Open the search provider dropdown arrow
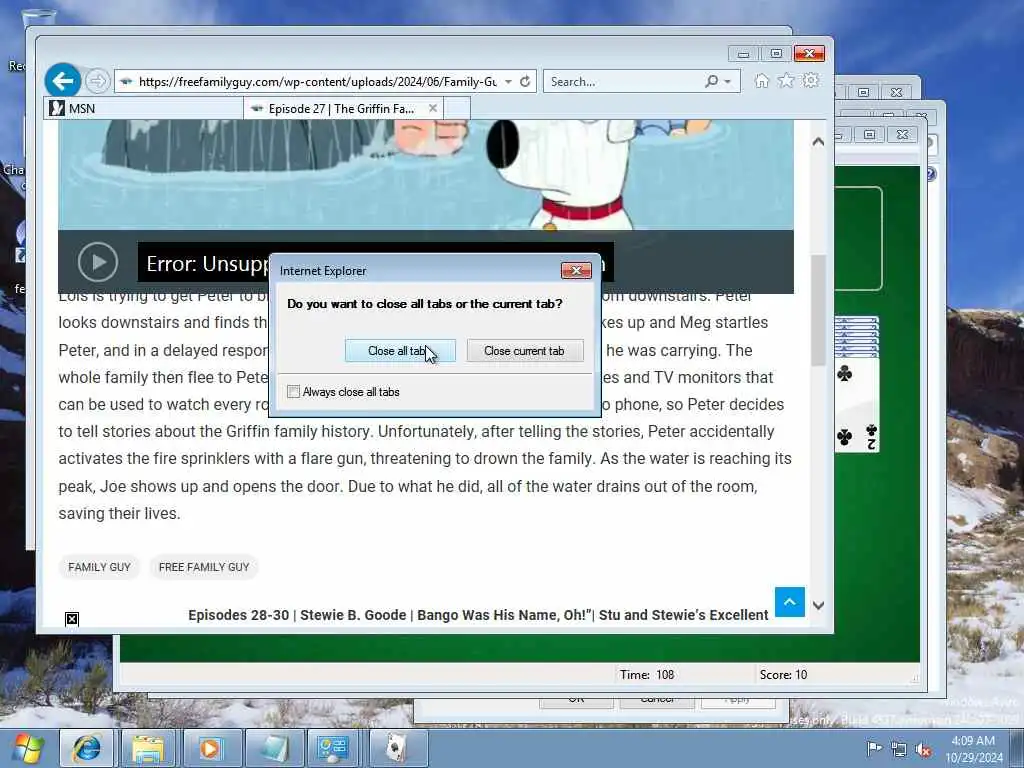The width and height of the screenshot is (1024, 768). click(728, 82)
